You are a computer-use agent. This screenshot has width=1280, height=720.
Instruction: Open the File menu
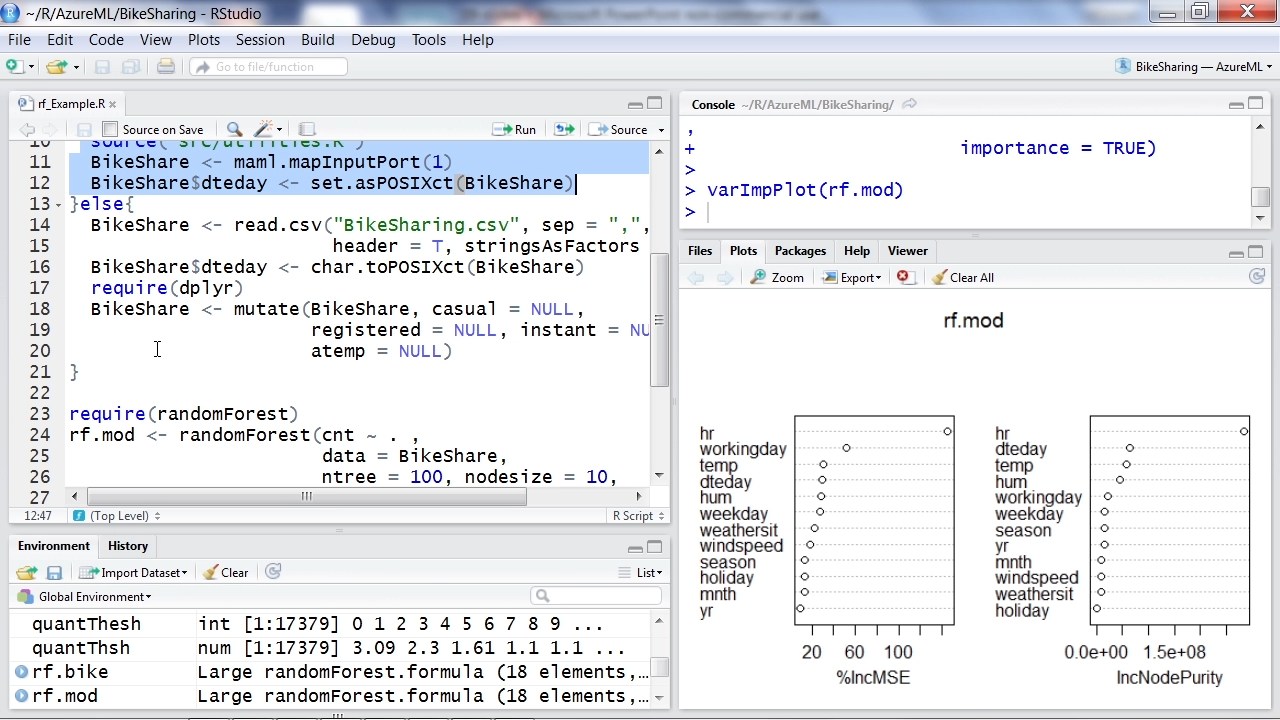point(19,40)
